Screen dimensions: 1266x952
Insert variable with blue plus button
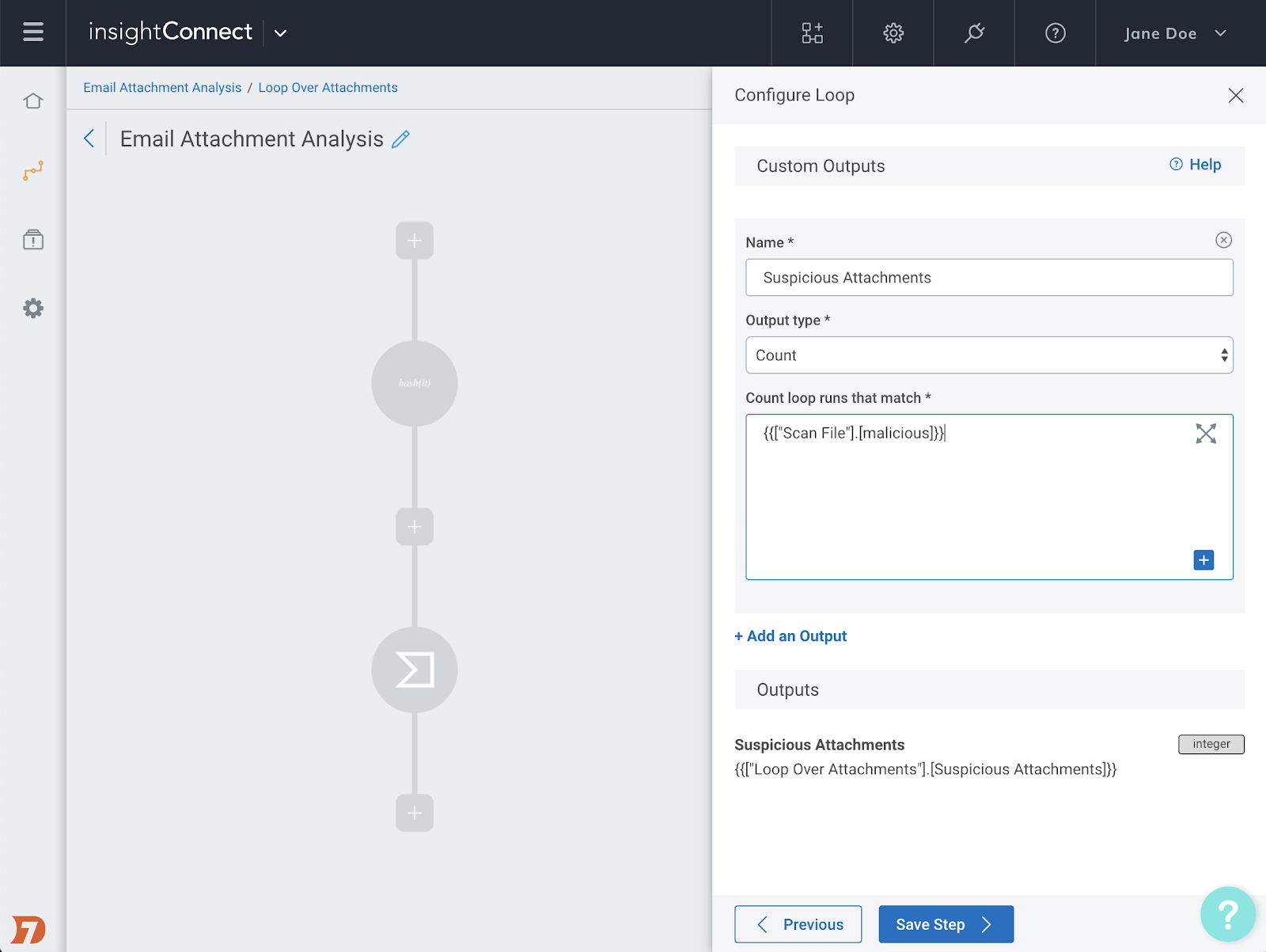(1203, 560)
